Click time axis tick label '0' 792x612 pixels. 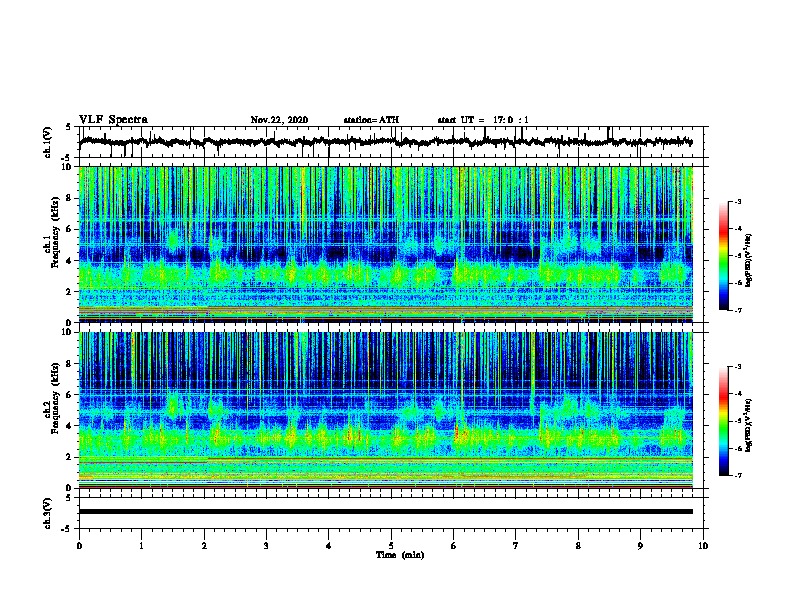tap(79, 545)
